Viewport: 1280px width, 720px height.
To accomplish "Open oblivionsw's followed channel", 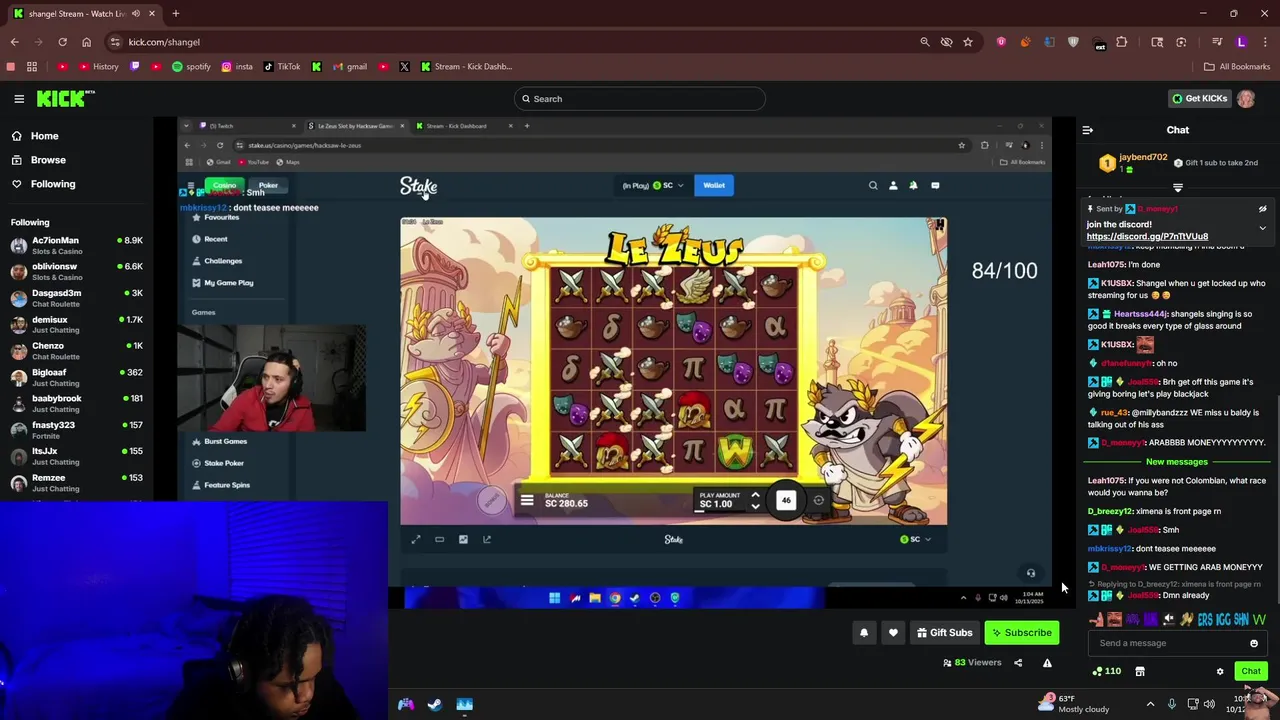I will tap(76, 271).
